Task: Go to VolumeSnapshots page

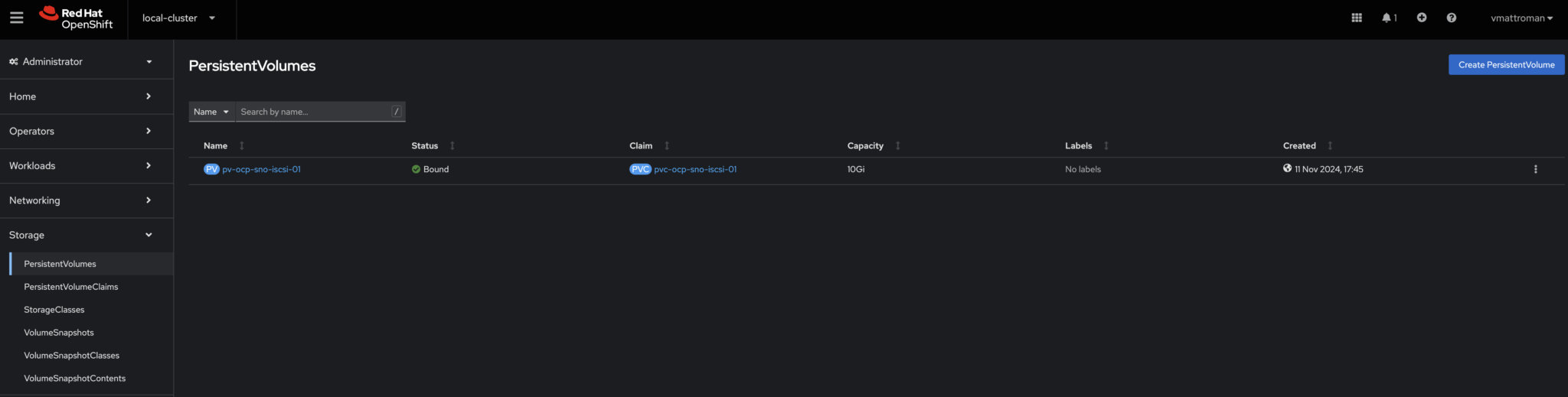Action: point(58,333)
